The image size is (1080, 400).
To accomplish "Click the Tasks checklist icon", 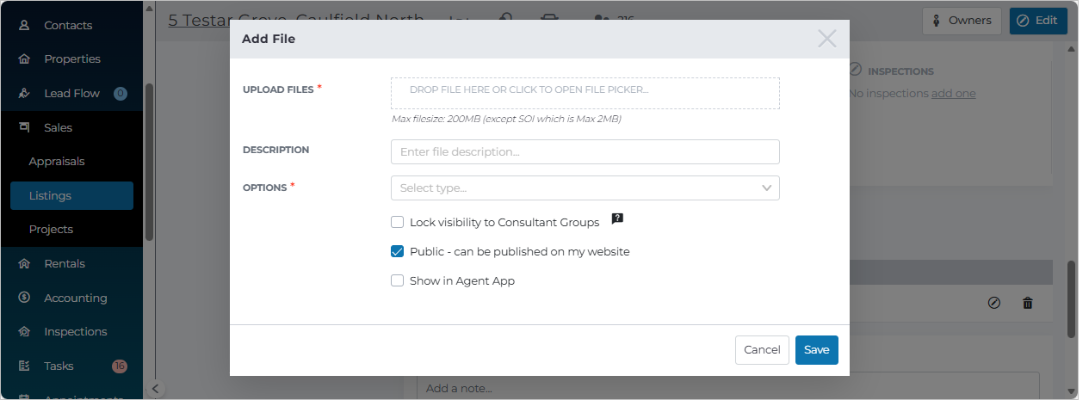I will pos(24,366).
